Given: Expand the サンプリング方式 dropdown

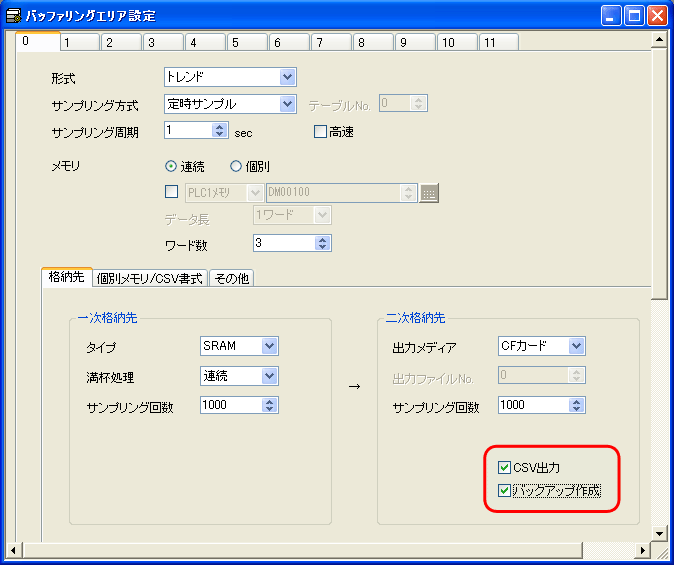Looking at the screenshot, I should point(288,104).
